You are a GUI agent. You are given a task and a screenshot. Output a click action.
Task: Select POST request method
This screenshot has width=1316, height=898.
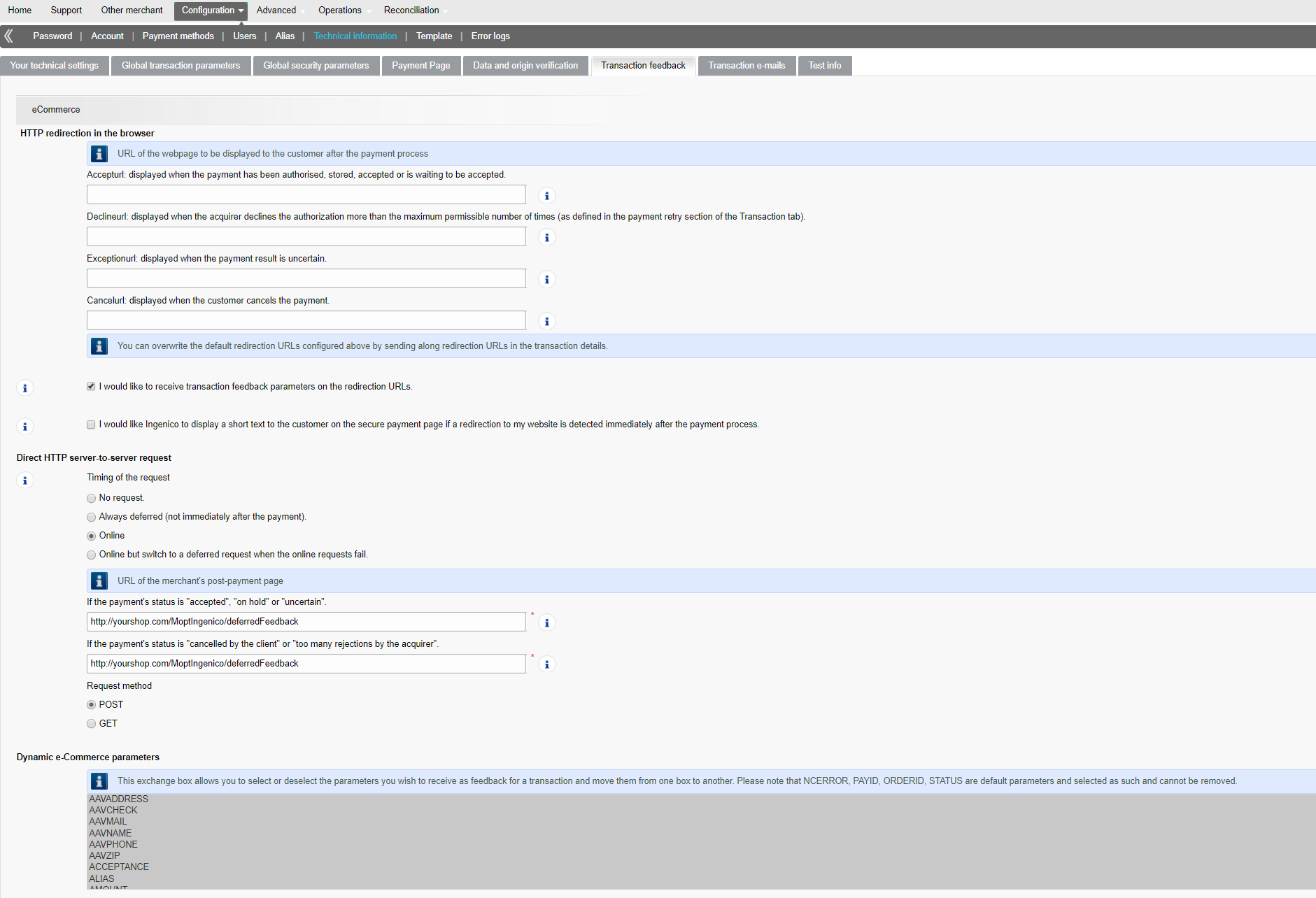click(91, 705)
